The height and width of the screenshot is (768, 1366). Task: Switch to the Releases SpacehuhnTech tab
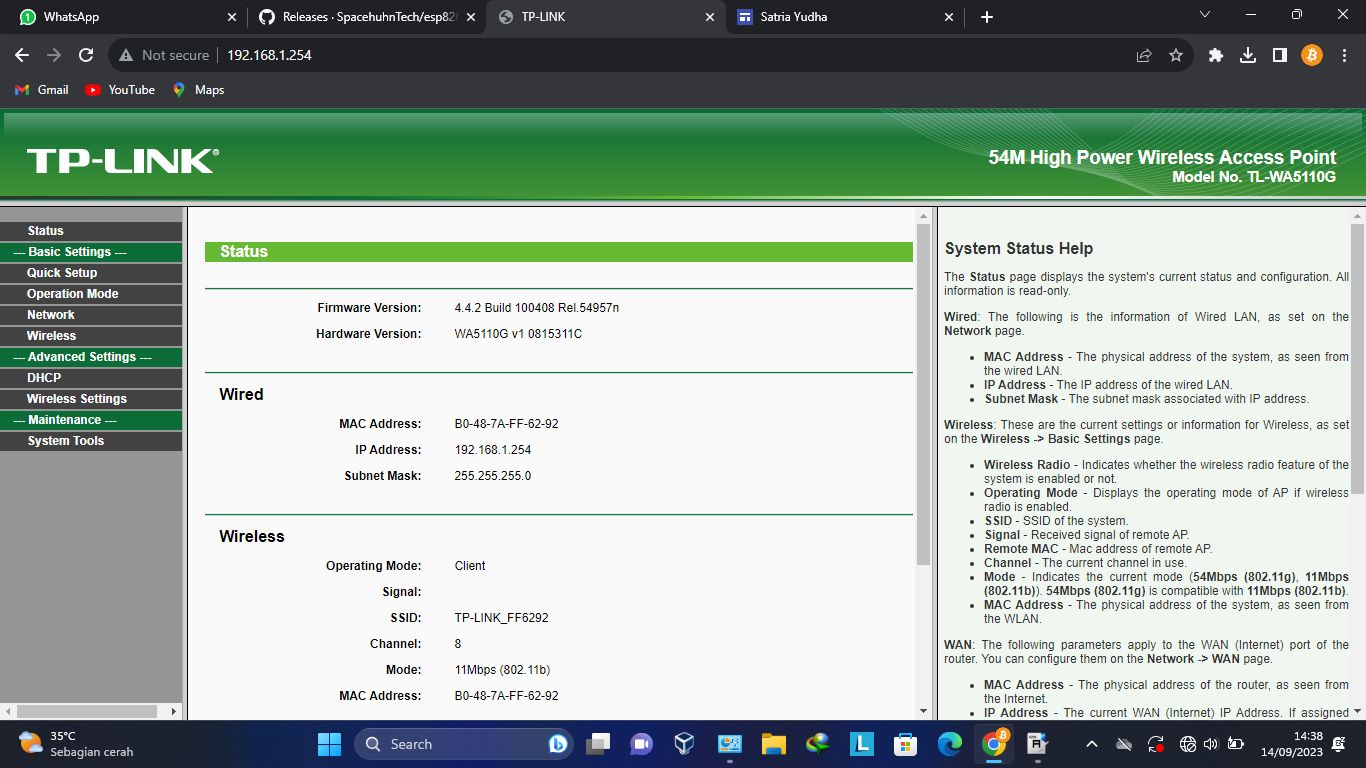tap(366, 17)
